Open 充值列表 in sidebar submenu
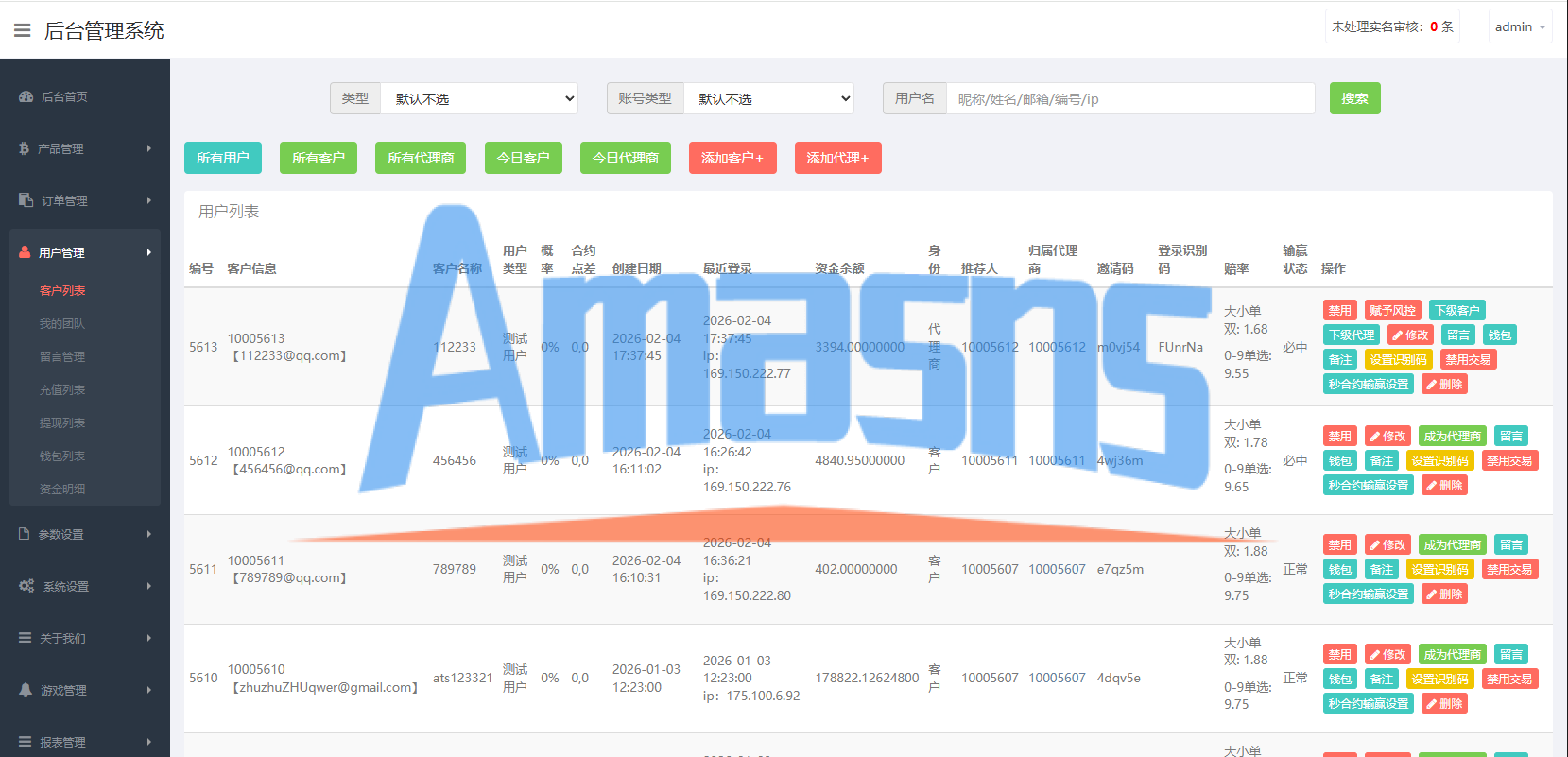The height and width of the screenshot is (757, 1568). 62,389
